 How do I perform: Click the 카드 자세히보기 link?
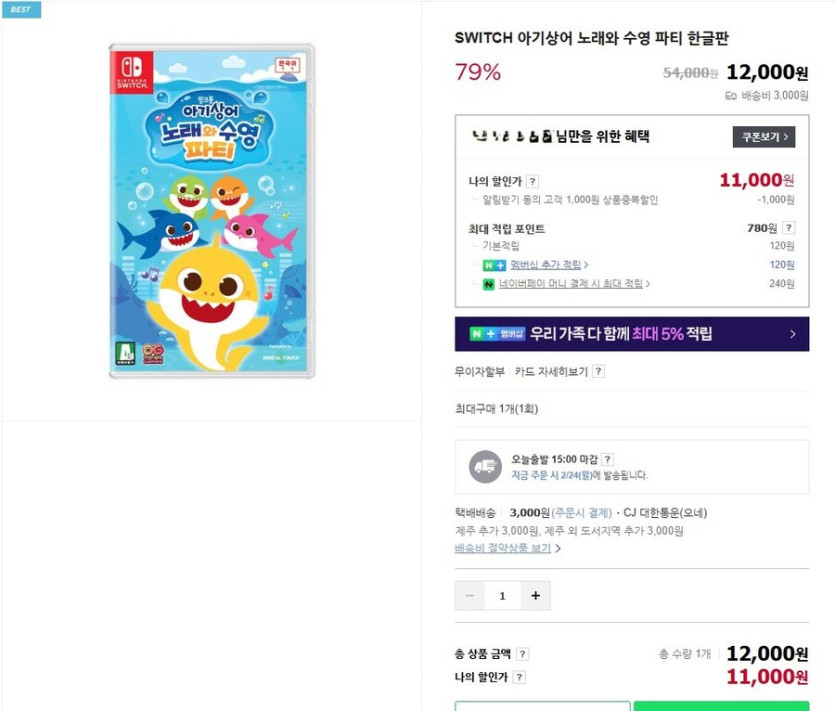point(551,371)
